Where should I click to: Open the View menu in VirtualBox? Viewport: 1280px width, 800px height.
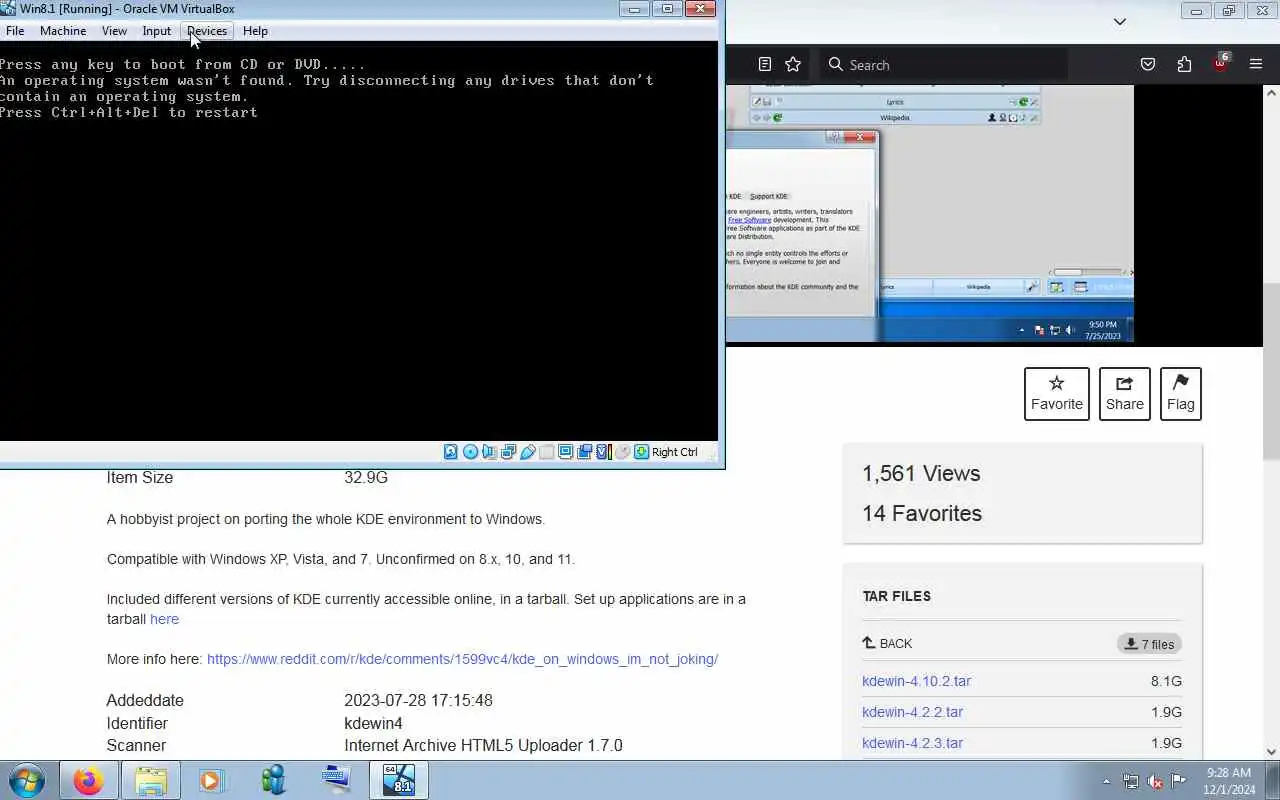click(x=114, y=31)
